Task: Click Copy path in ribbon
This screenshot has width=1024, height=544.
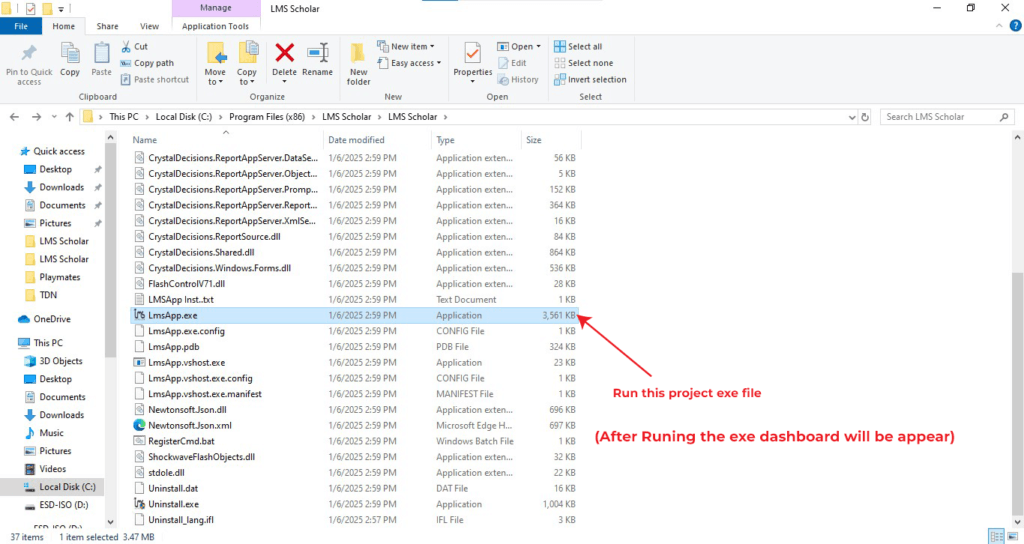Action: point(148,63)
